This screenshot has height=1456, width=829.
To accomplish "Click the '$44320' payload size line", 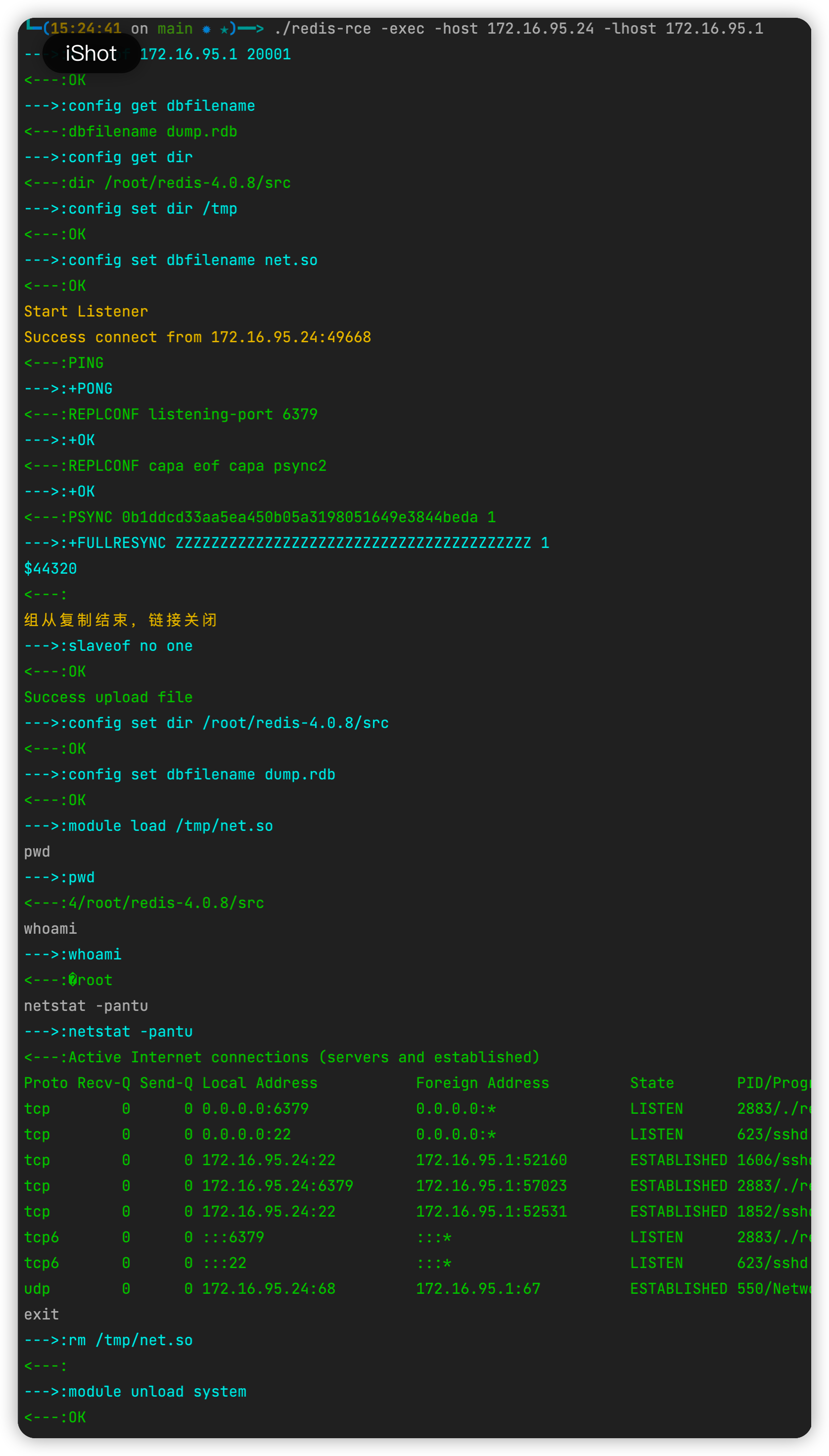I will coord(50,568).
